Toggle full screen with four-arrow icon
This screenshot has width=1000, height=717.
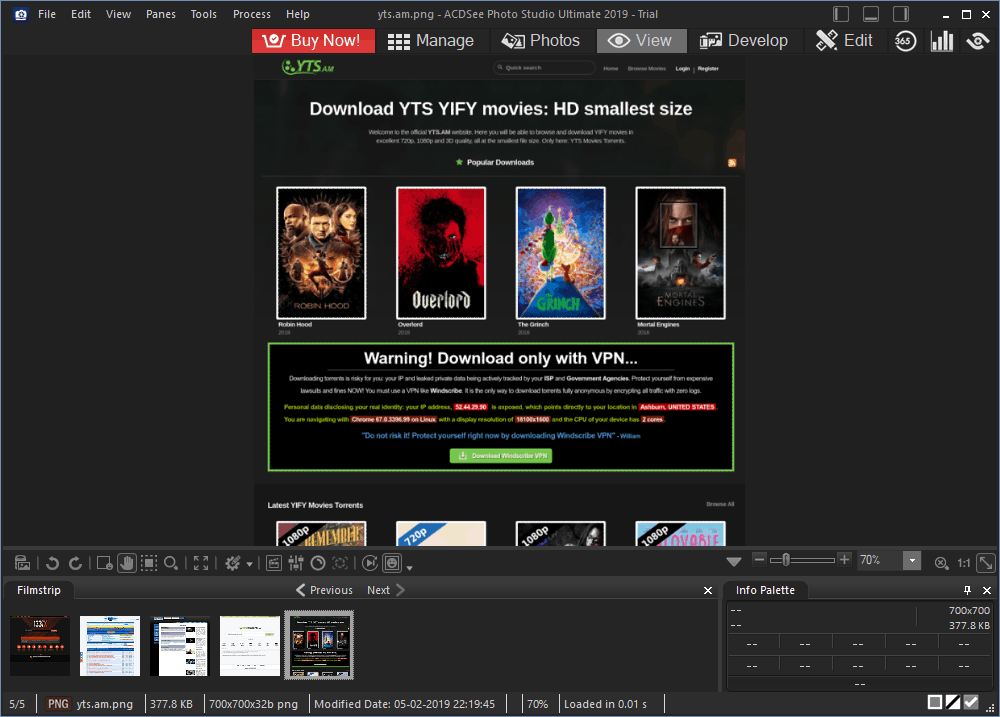click(x=201, y=563)
